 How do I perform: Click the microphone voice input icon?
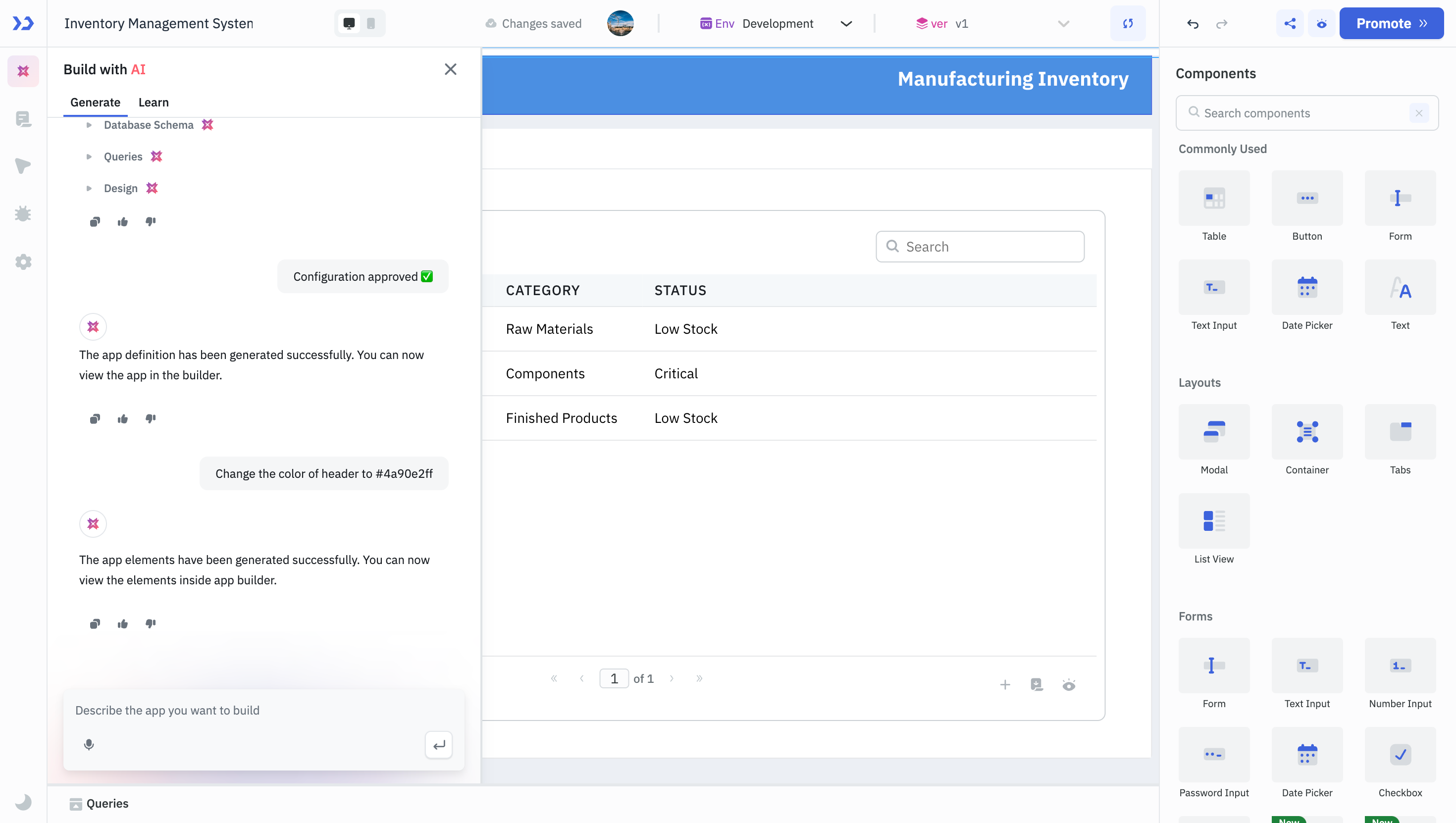pyautogui.click(x=89, y=744)
